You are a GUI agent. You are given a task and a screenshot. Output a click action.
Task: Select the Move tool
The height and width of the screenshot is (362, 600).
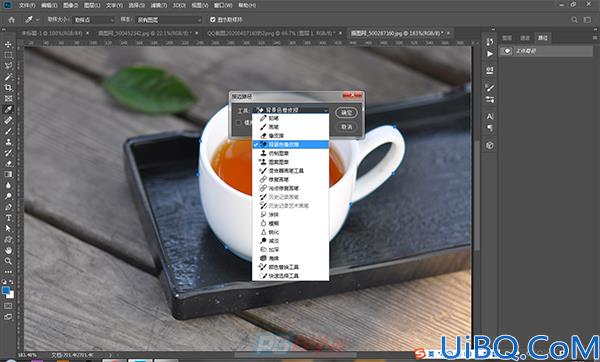coord(8,44)
